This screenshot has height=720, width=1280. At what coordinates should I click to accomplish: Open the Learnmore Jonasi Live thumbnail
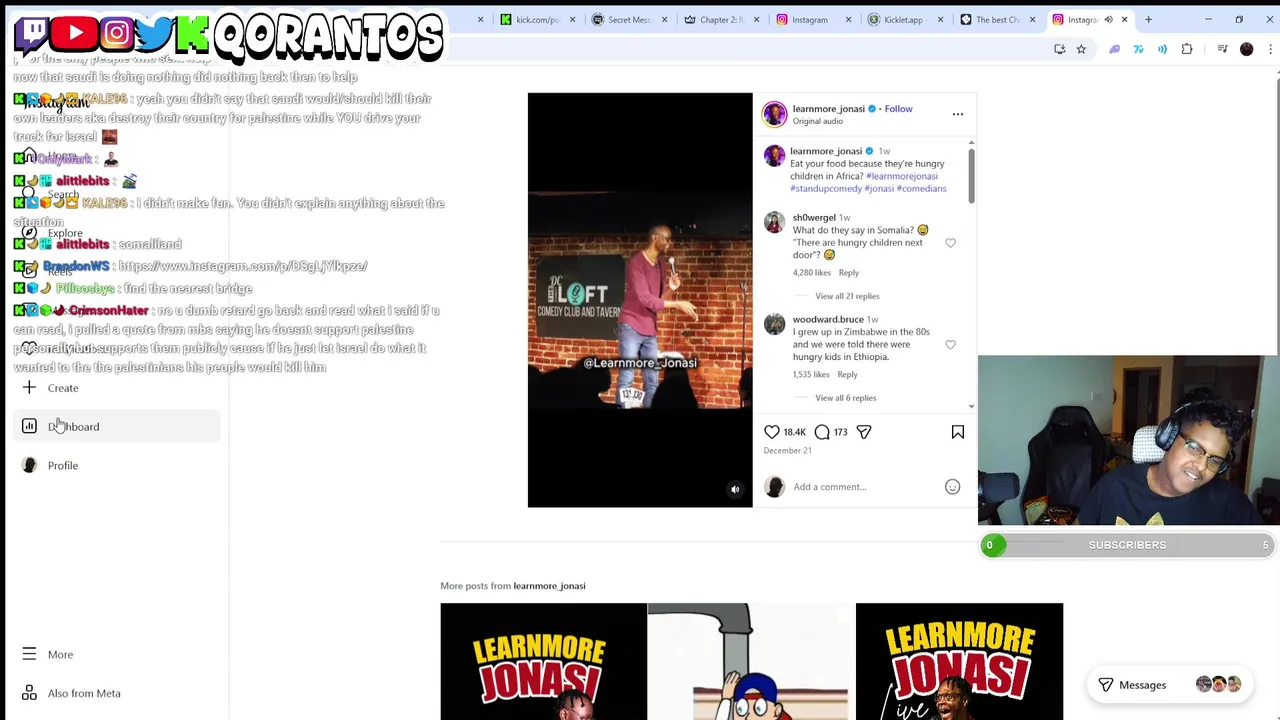[959, 661]
